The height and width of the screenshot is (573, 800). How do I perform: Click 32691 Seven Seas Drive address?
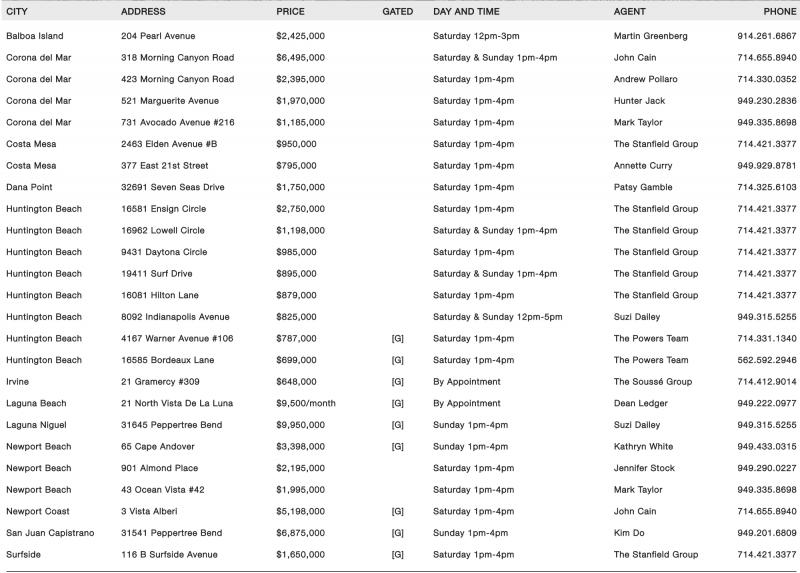click(173, 187)
